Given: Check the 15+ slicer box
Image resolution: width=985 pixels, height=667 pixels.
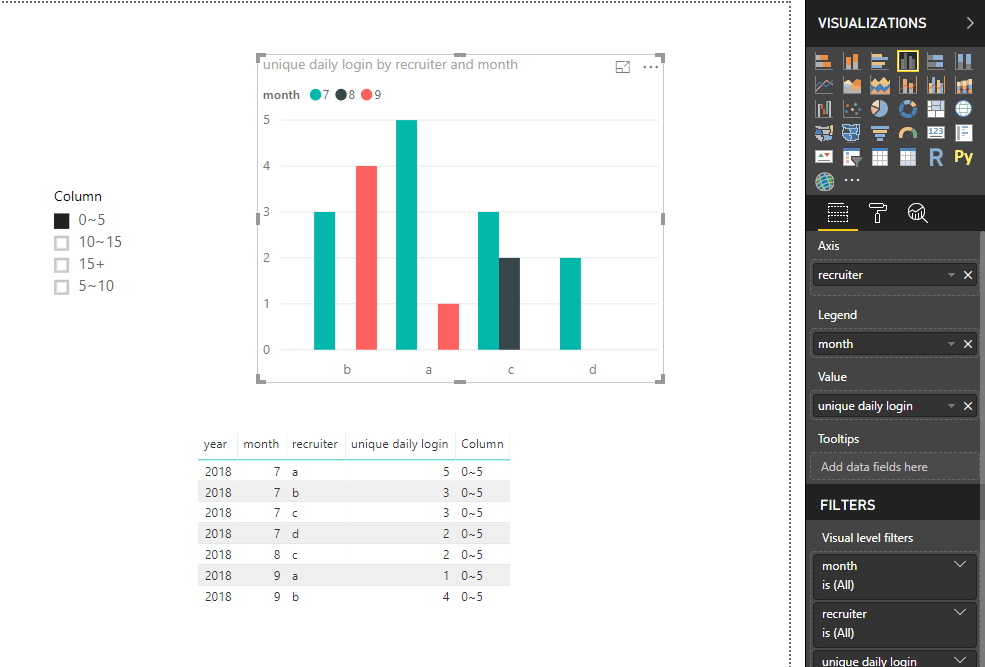Looking at the screenshot, I should coord(62,265).
